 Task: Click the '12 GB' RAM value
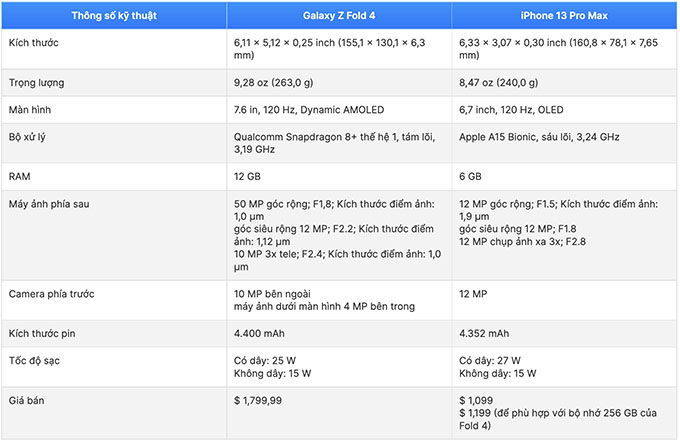(247, 177)
